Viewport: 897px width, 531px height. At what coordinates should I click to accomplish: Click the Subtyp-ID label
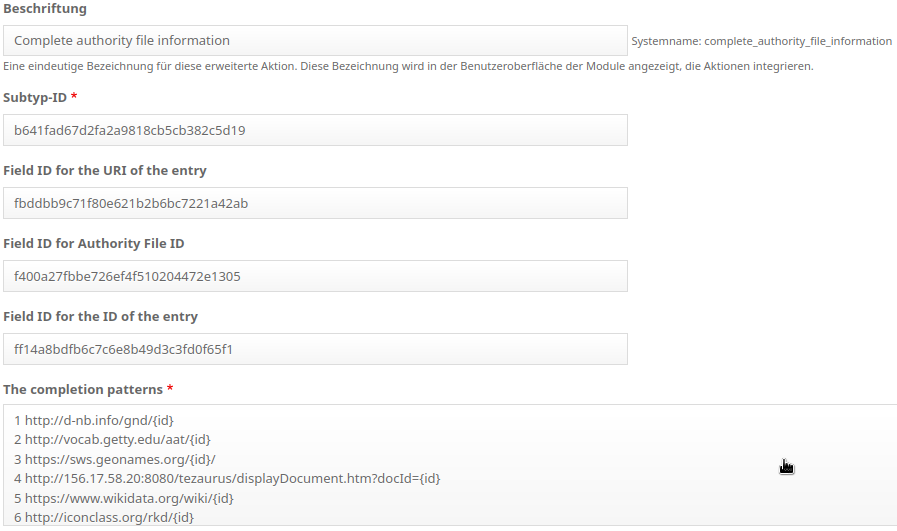pos(35,97)
